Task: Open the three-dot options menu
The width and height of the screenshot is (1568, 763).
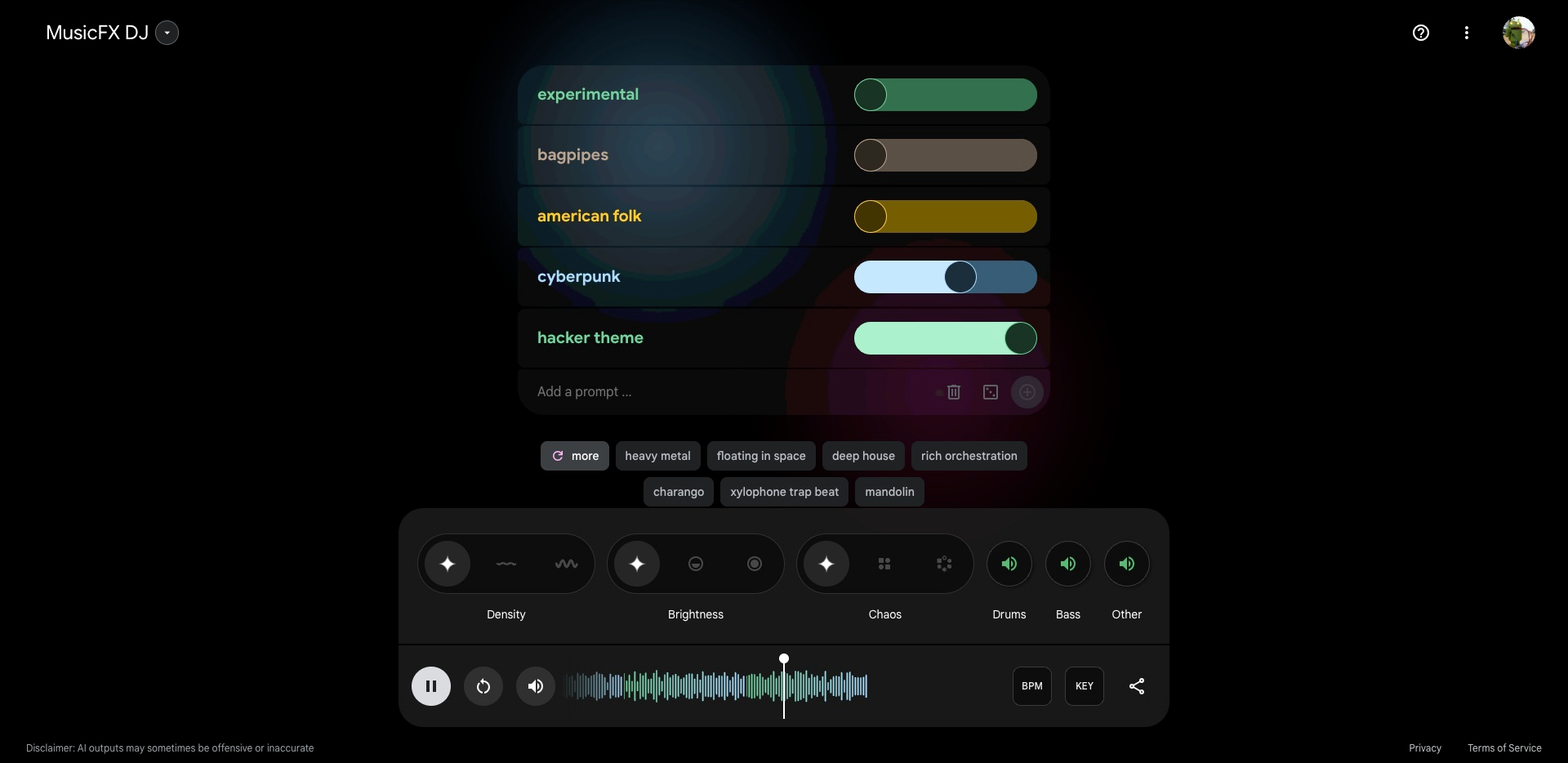Action: [x=1467, y=33]
